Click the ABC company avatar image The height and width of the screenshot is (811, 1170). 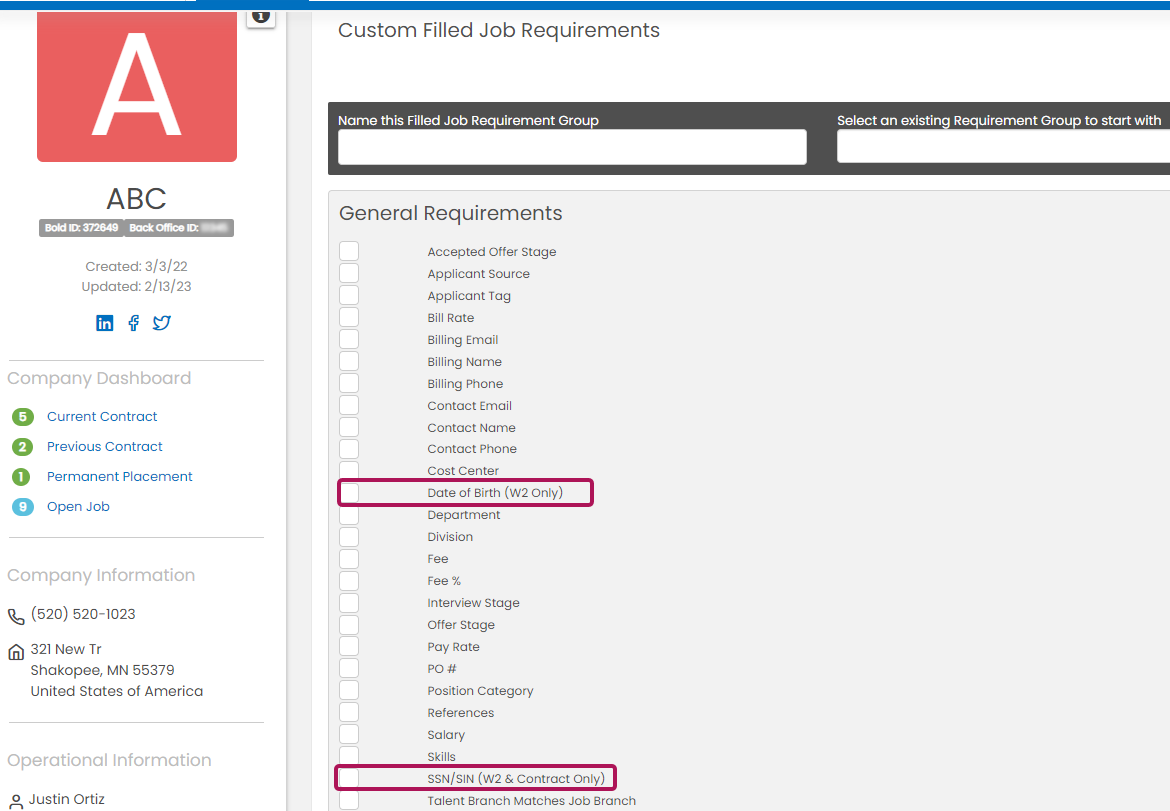tap(137, 86)
